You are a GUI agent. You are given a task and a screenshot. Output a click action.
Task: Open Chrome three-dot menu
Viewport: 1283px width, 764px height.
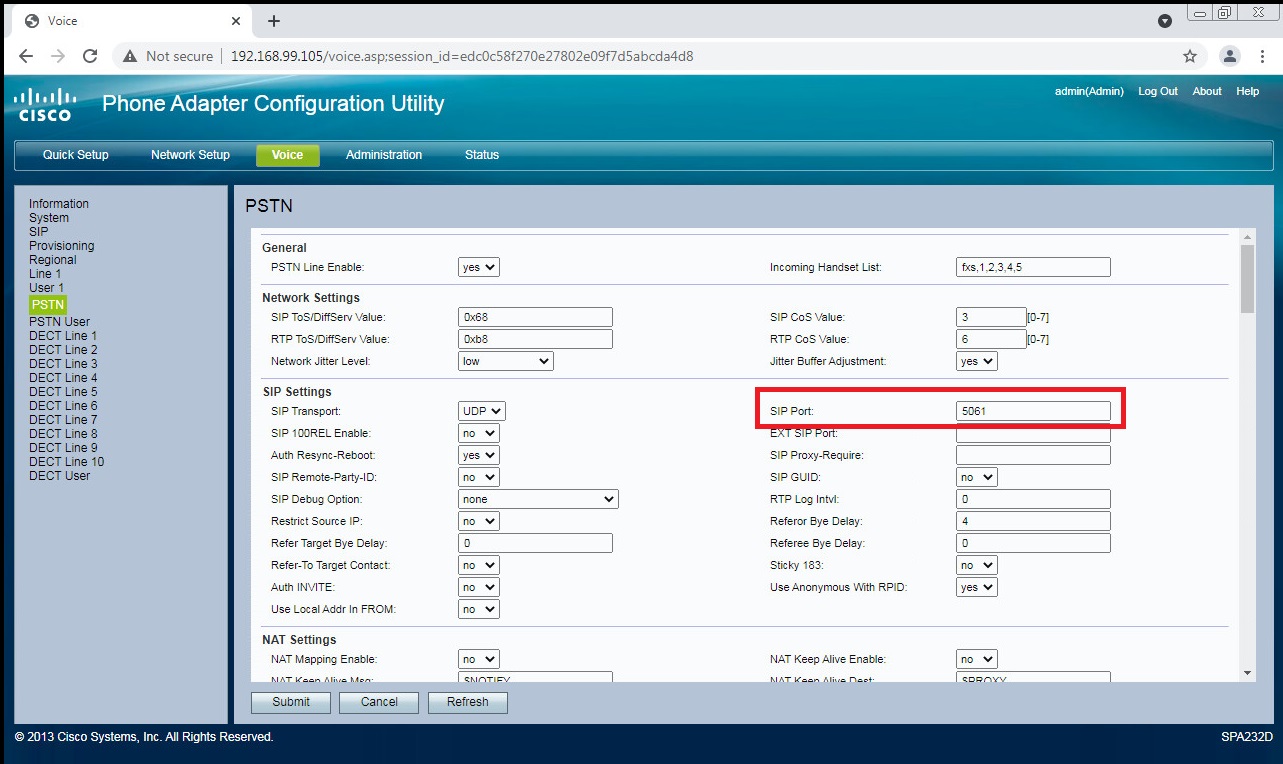(x=1261, y=56)
